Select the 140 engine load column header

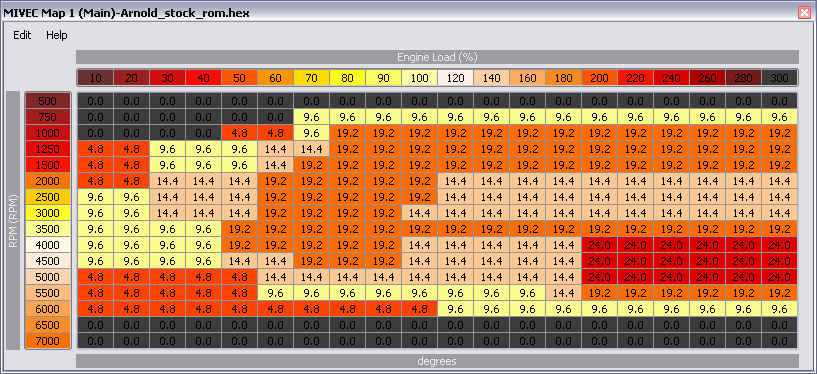(x=491, y=78)
